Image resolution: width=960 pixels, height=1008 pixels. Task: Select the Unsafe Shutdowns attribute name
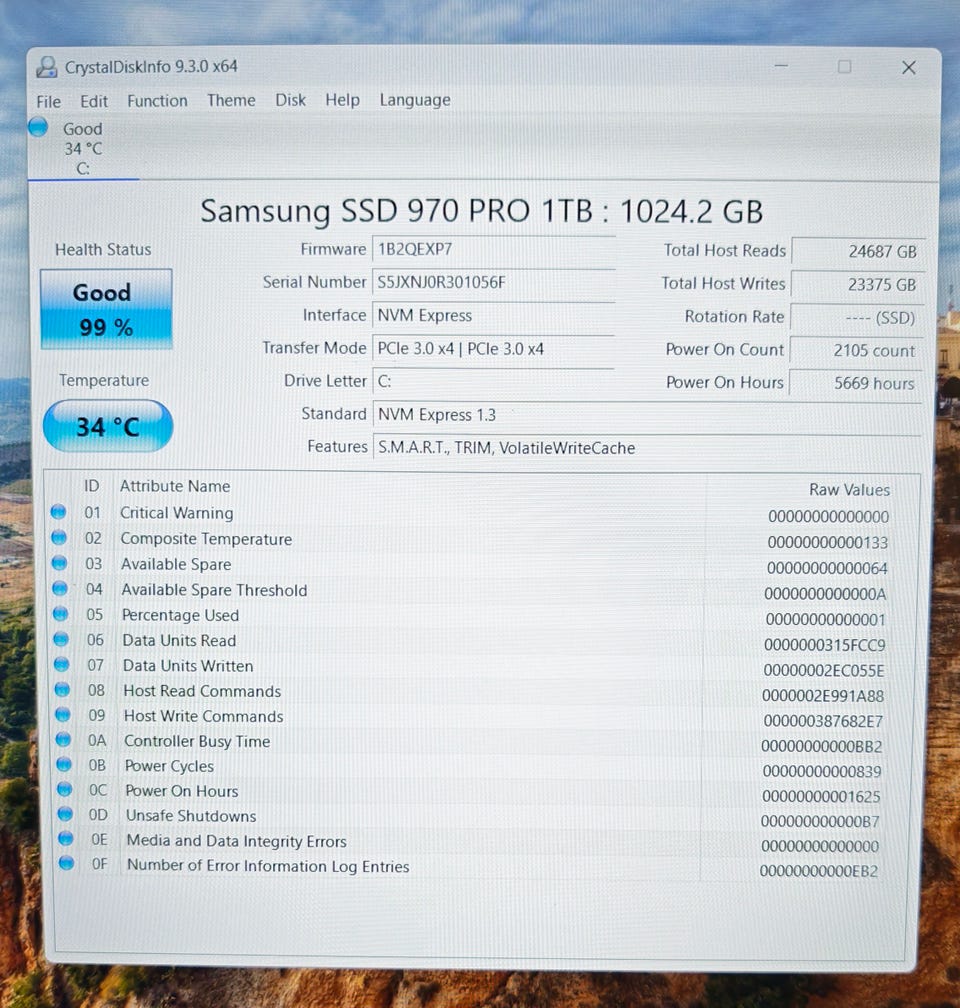191,816
